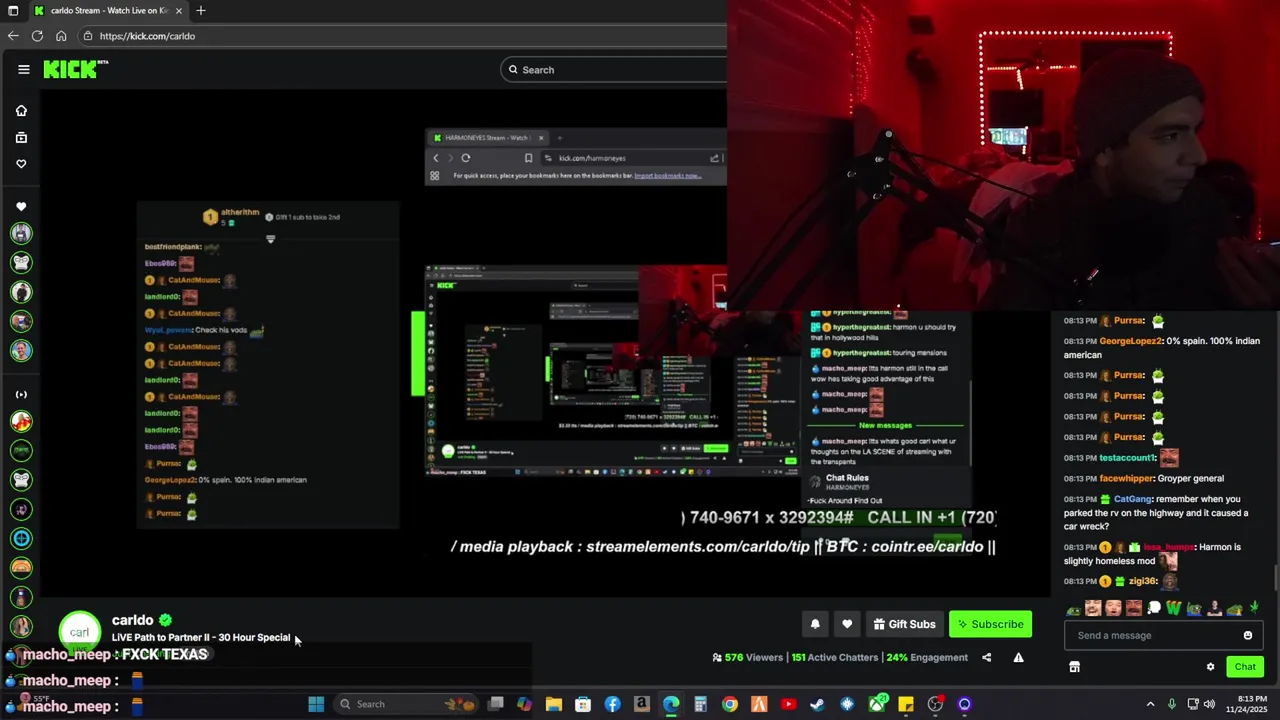
Task: Open Steam from the taskbar
Action: (818, 704)
